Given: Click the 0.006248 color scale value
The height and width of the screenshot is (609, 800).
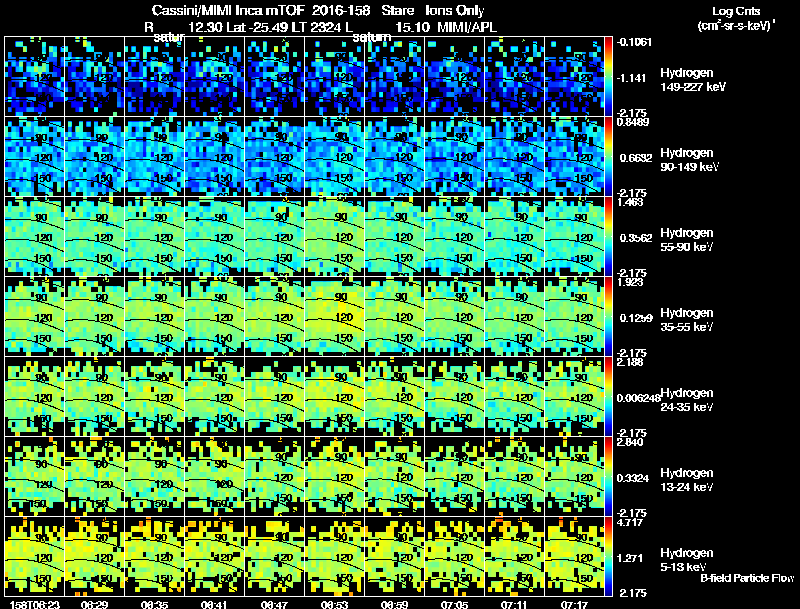Looking at the screenshot, I should (x=638, y=398).
